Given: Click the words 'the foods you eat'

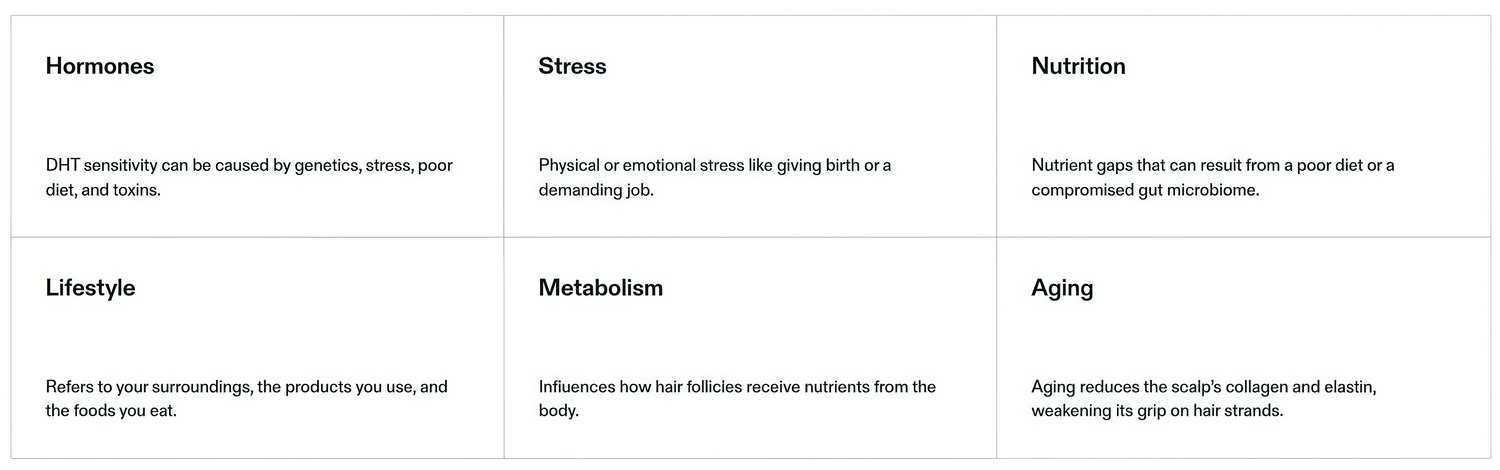Looking at the screenshot, I should point(111,410).
